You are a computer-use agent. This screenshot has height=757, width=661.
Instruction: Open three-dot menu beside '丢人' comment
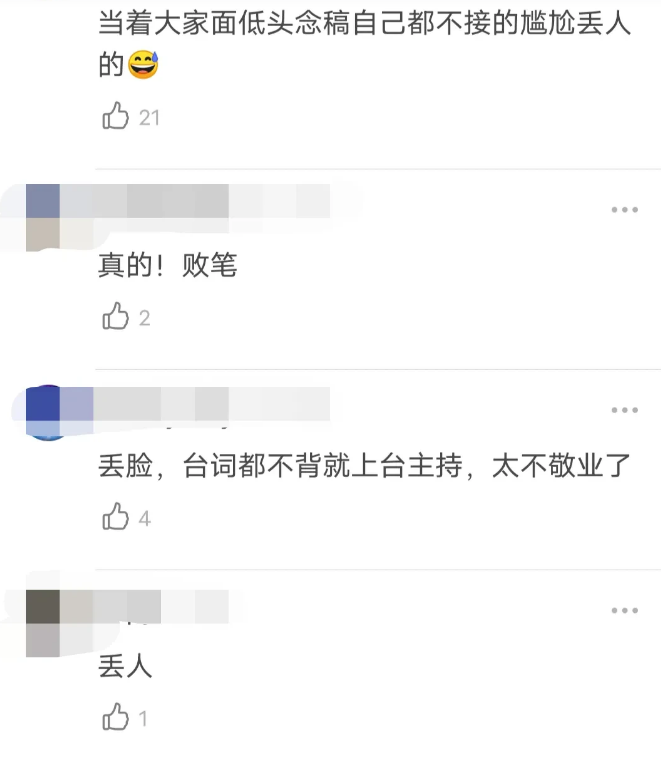click(625, 610)
